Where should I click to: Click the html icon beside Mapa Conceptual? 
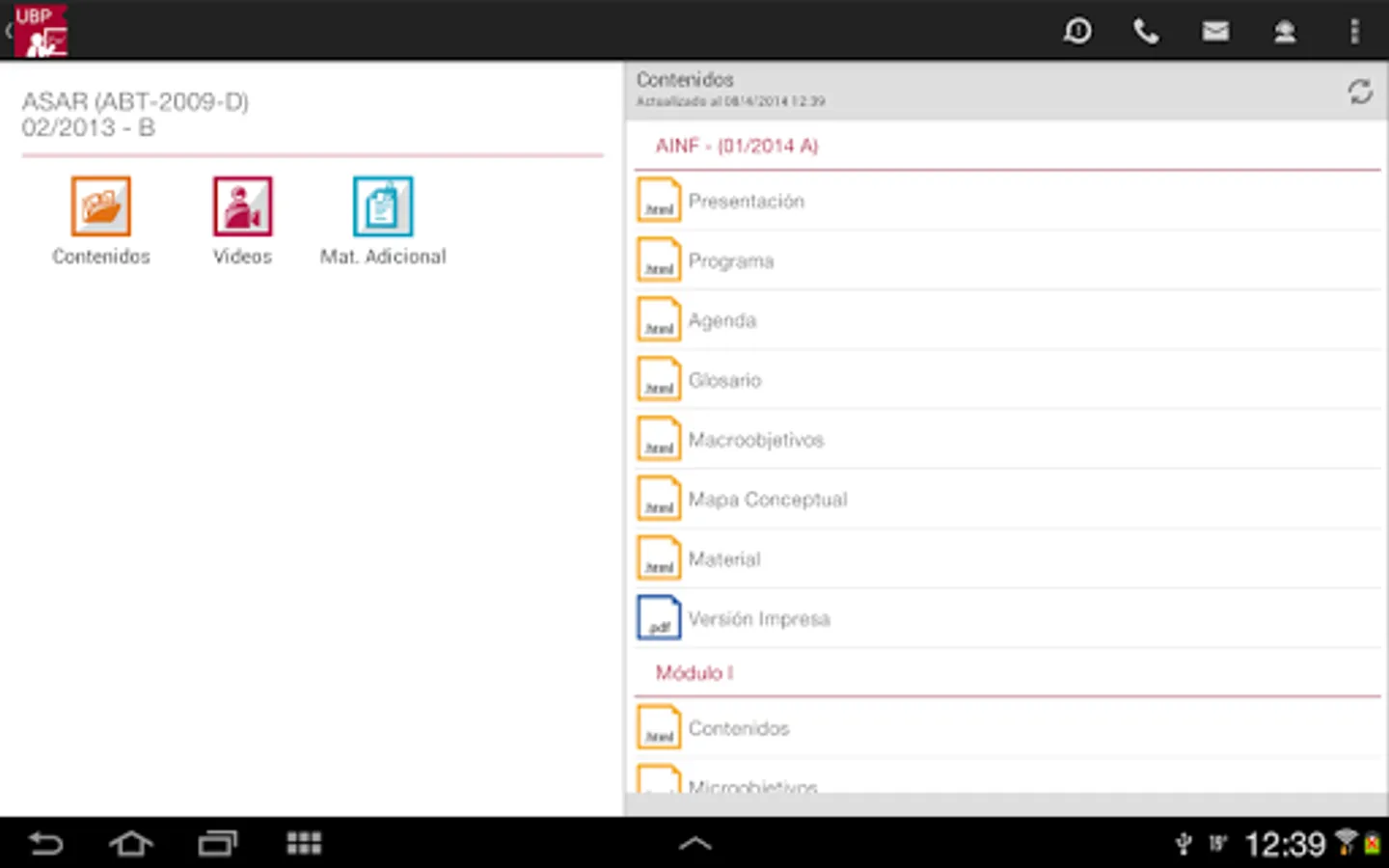coord(660,500)
